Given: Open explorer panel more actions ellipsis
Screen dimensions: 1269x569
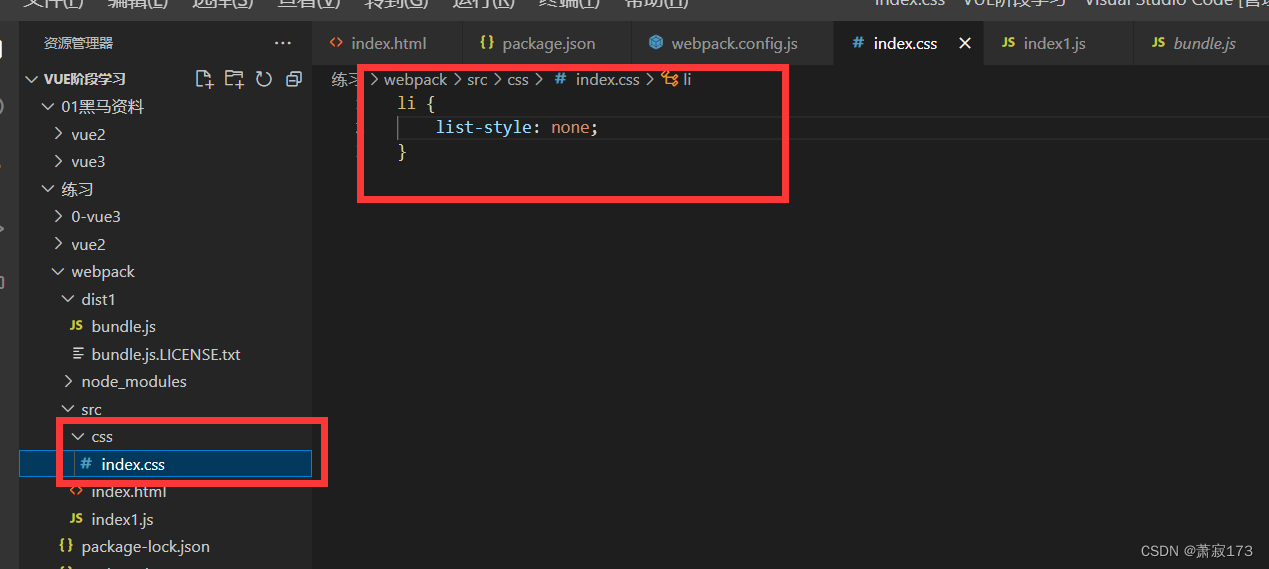Looking at the screenshot, I should (x=283, y=43).
